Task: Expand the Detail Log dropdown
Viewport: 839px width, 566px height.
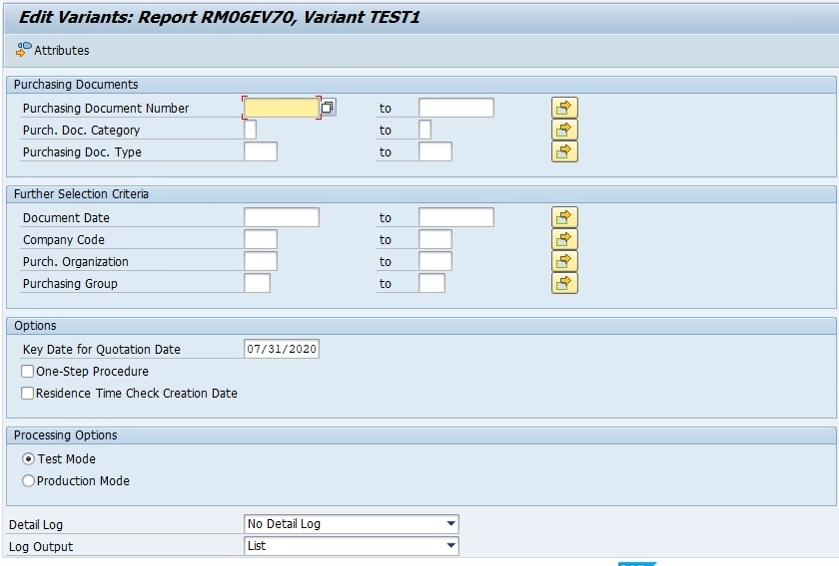Action: coord(451,524)
